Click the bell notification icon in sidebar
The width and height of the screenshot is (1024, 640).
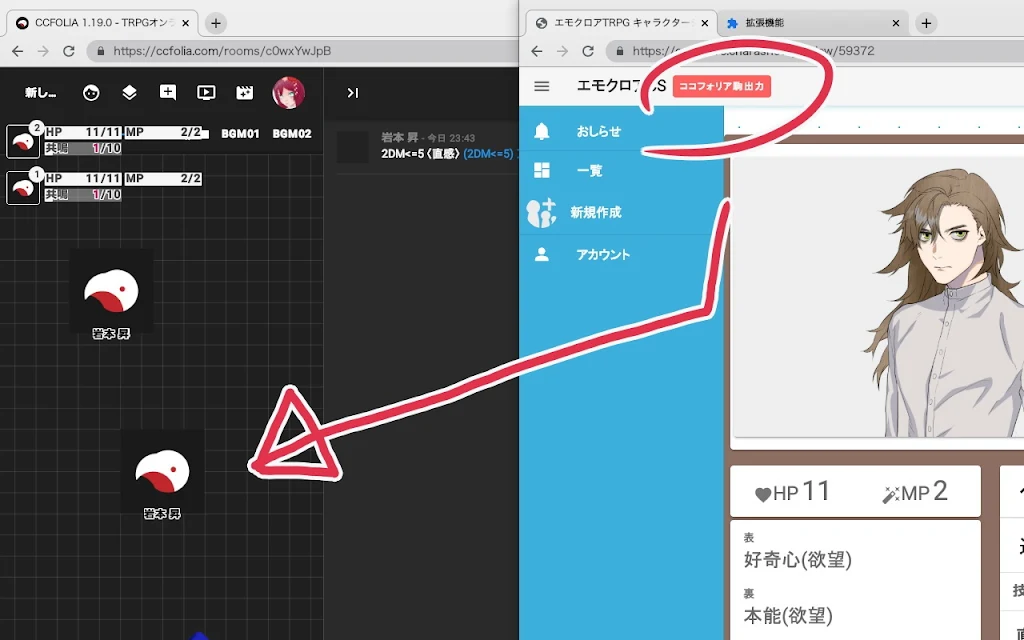(x=541, y=131)
